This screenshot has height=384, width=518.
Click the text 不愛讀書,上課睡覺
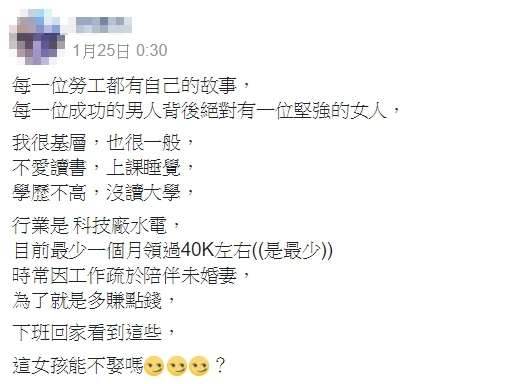(96, 168)
